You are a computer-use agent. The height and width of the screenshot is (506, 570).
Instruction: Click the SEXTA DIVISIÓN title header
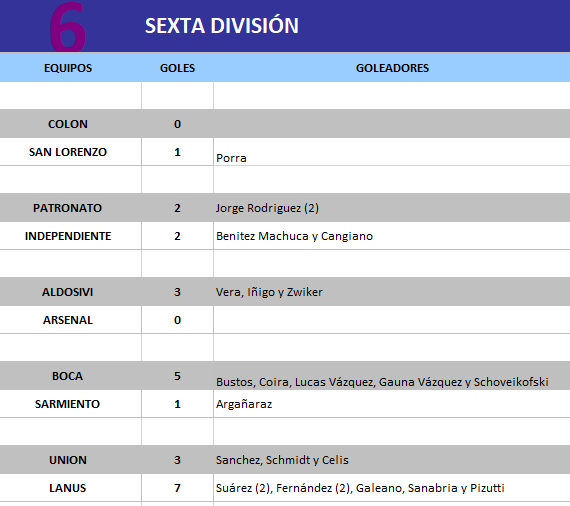222,26
